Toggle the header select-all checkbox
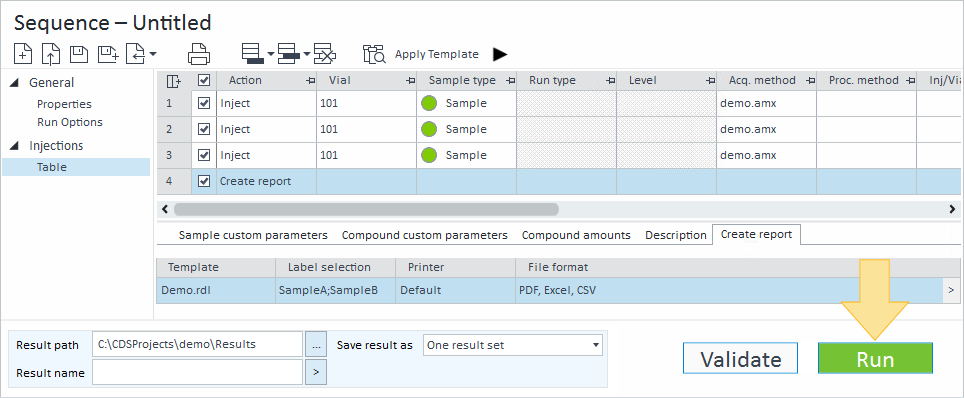The width and height of the screenshot is (964, 398). 203,81
